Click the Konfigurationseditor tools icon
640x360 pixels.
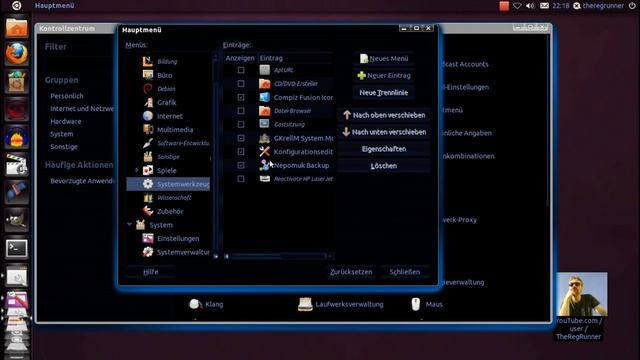click(x=264, y=151)
